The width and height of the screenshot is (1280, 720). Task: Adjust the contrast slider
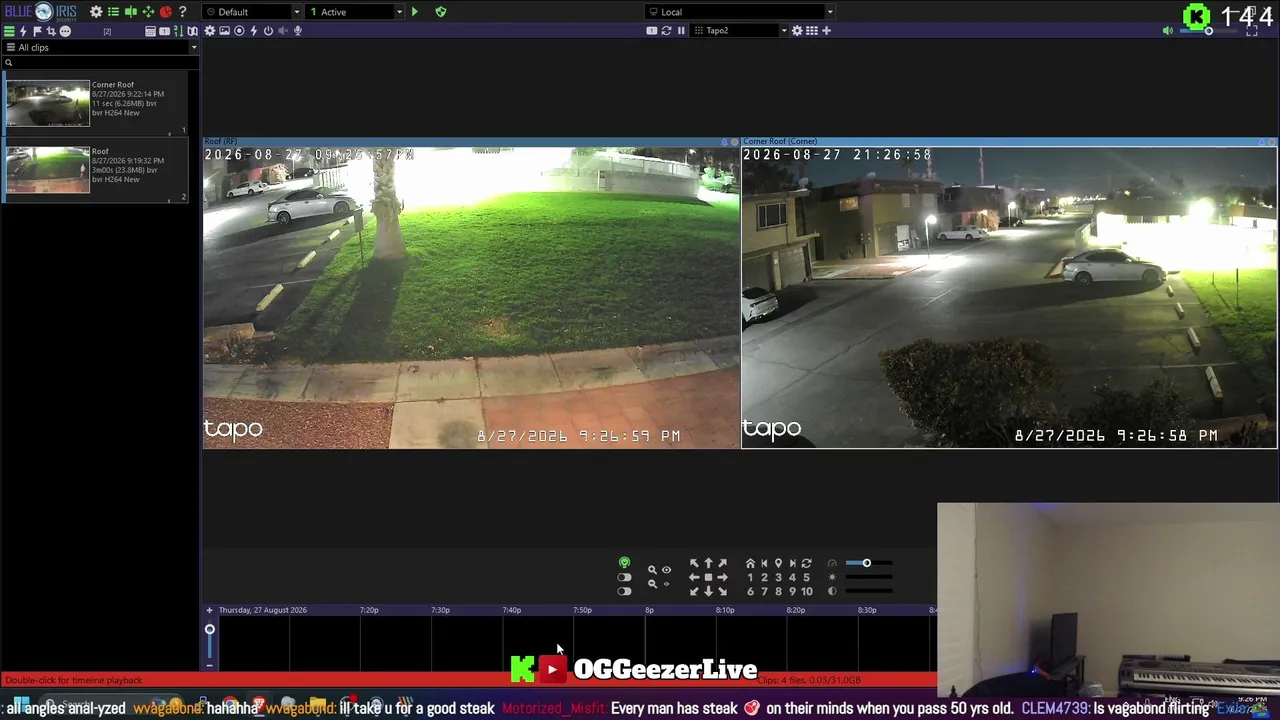tap(868, 591)
